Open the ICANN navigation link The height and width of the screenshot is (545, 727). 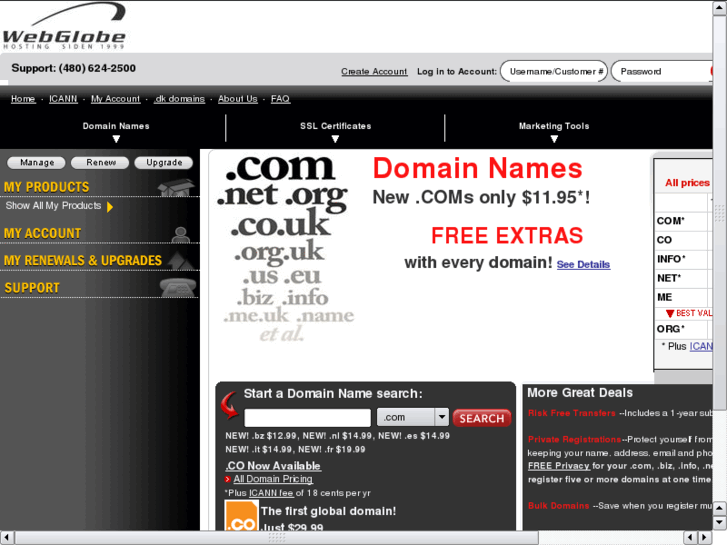pos(64,99)
